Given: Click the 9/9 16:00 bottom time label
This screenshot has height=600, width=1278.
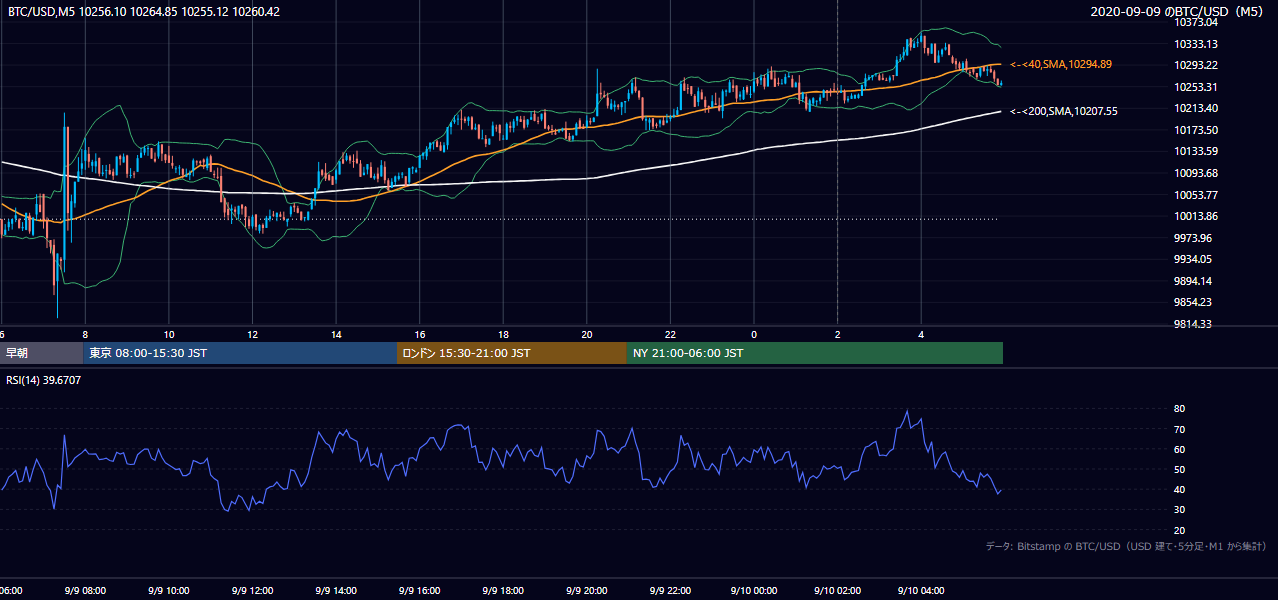Looking at the screenshot, I should (420, 591).
